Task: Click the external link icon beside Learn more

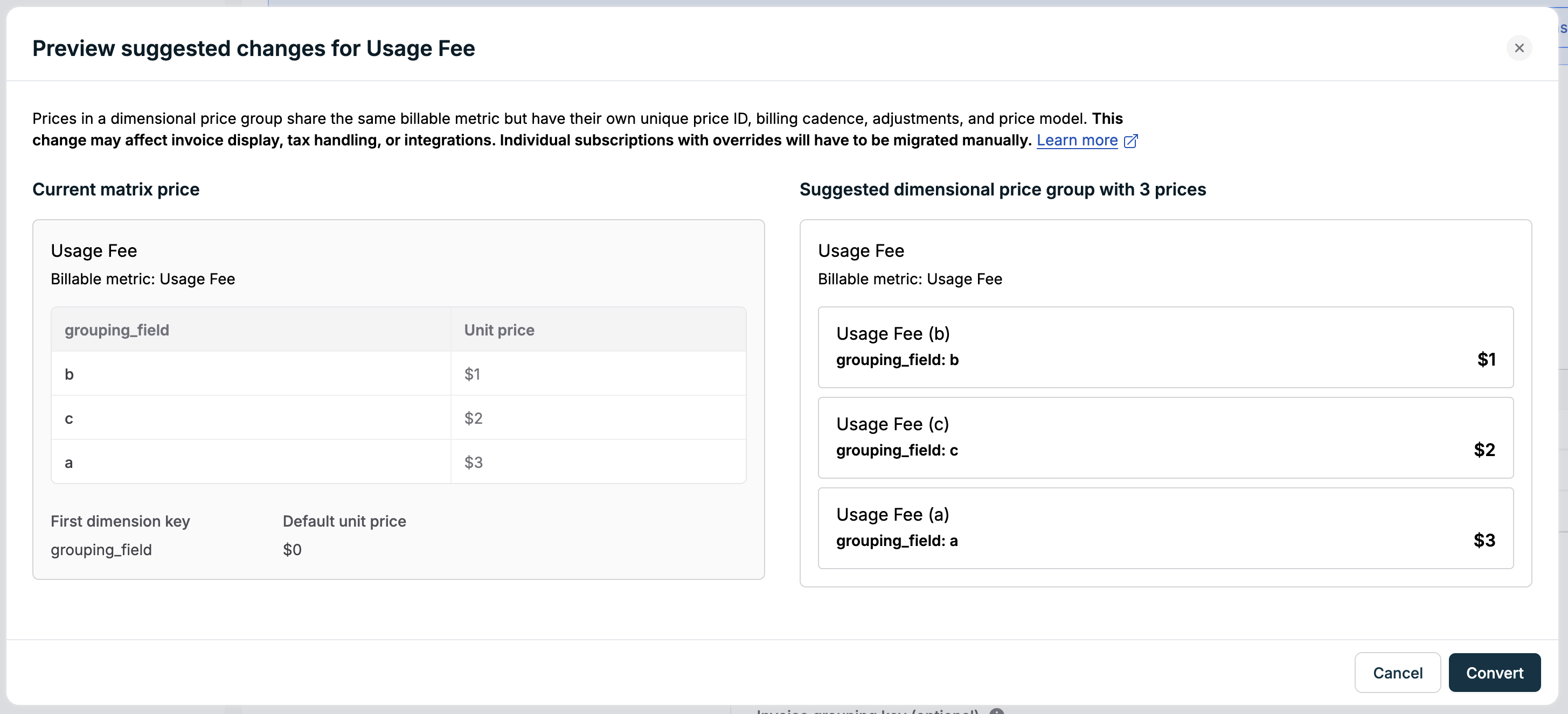Action: (1130, 141)
